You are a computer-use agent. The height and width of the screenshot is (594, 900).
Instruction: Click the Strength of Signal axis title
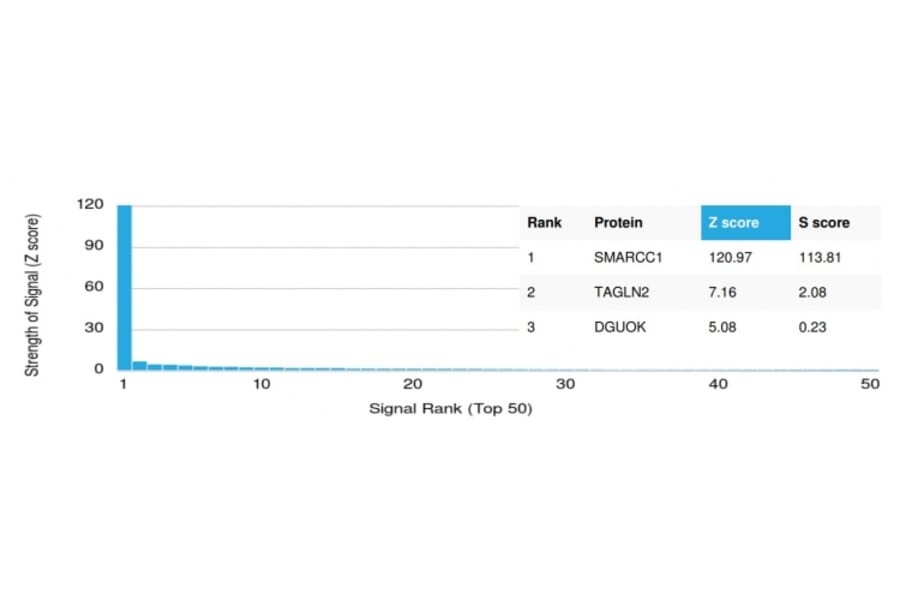point(33,295)
